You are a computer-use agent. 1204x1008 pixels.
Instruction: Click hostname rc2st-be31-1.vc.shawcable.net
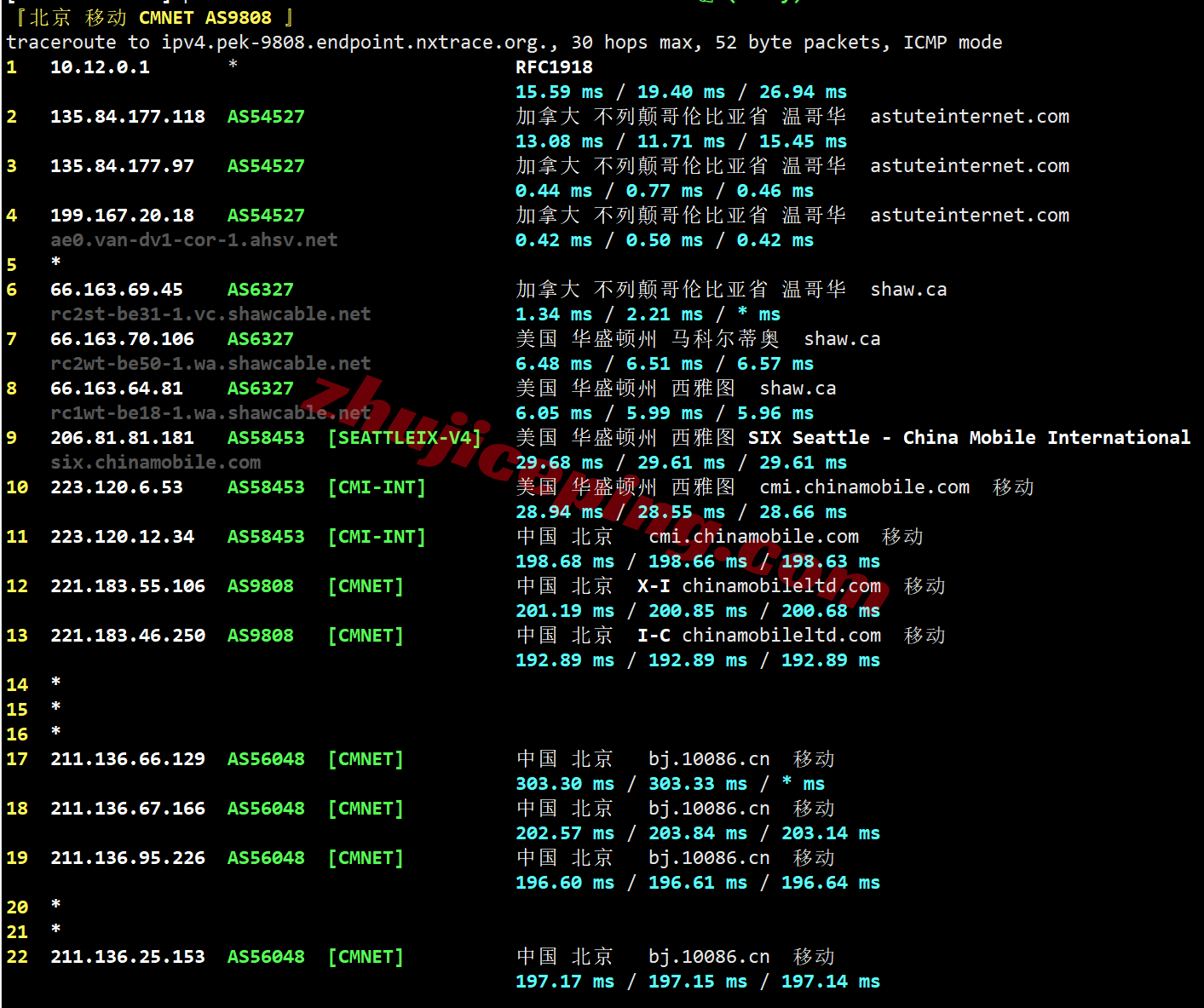pyautogui.click(x=210, y=314)
